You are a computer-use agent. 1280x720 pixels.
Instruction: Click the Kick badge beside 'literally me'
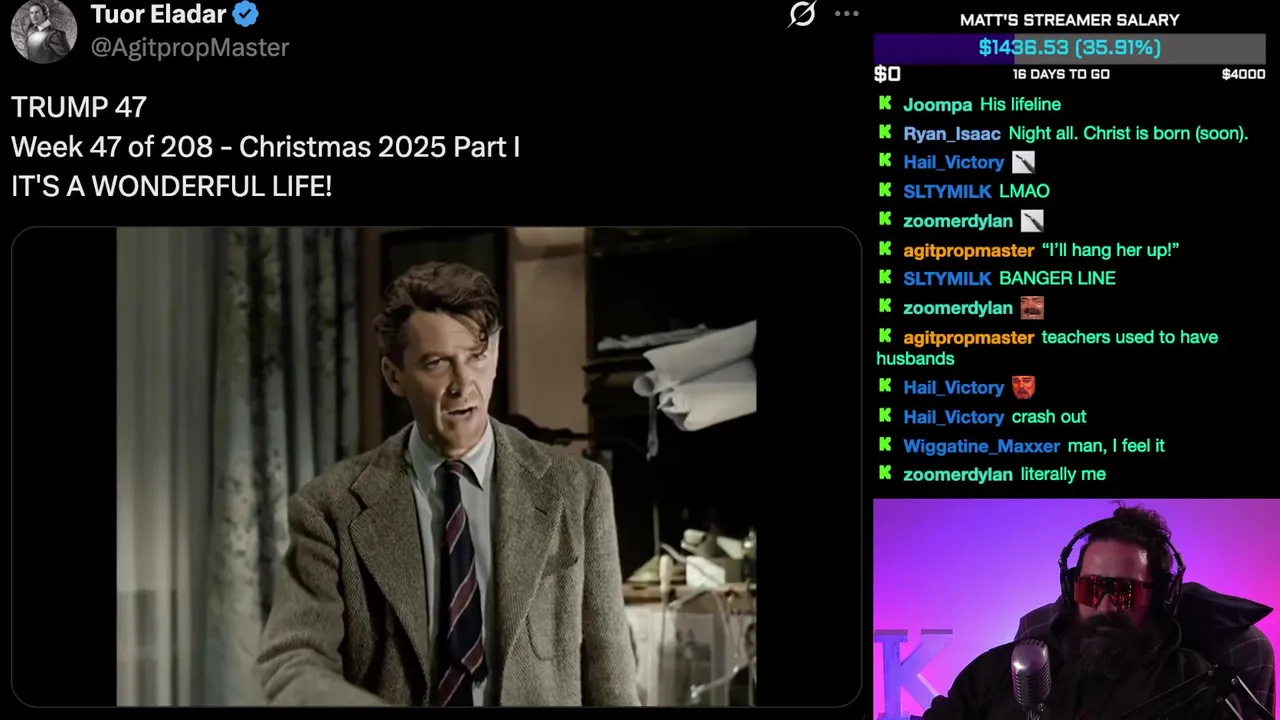(x=885, y=473)
